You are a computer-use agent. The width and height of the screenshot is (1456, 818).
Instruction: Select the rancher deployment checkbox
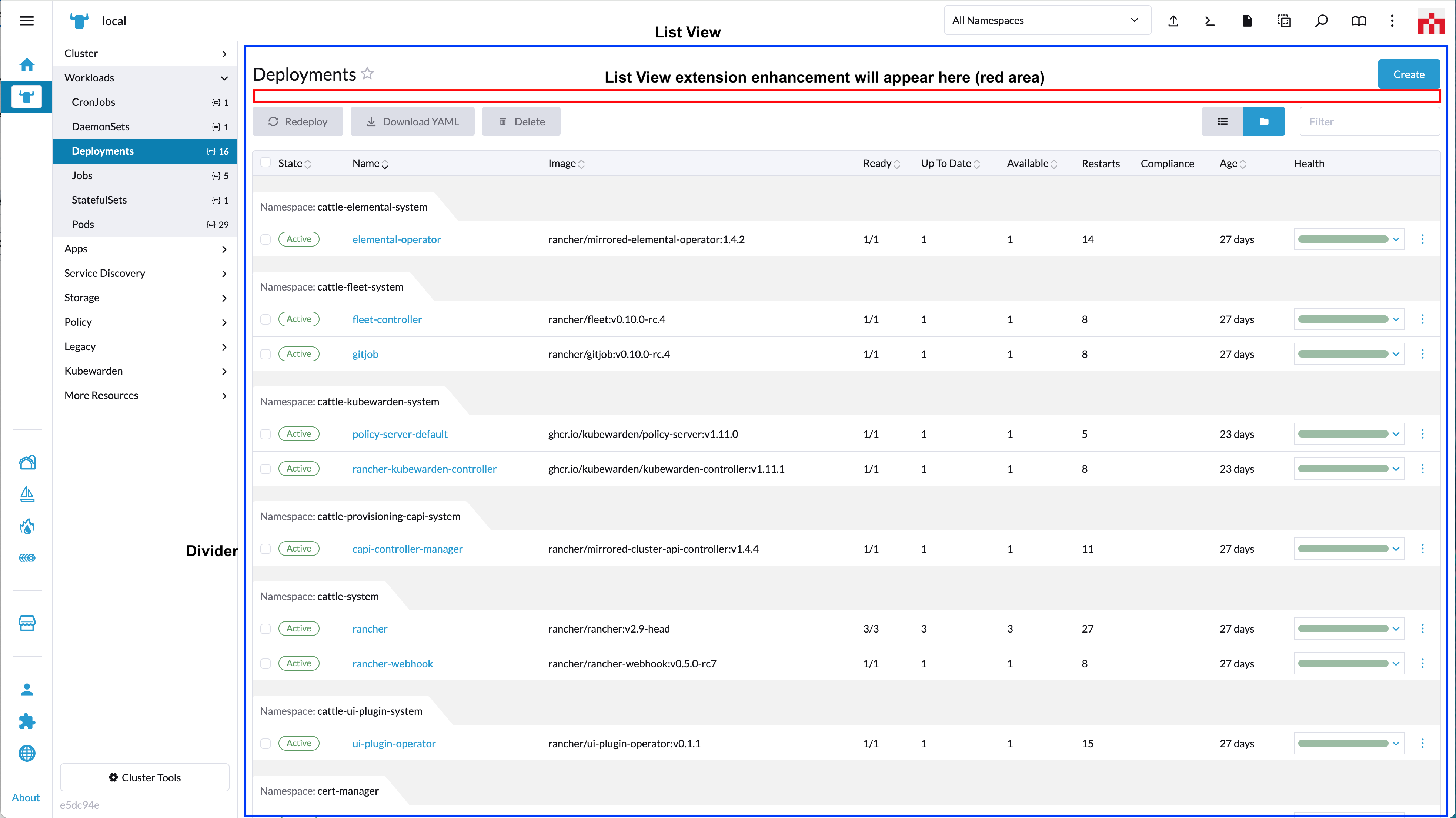coord(265,629)
